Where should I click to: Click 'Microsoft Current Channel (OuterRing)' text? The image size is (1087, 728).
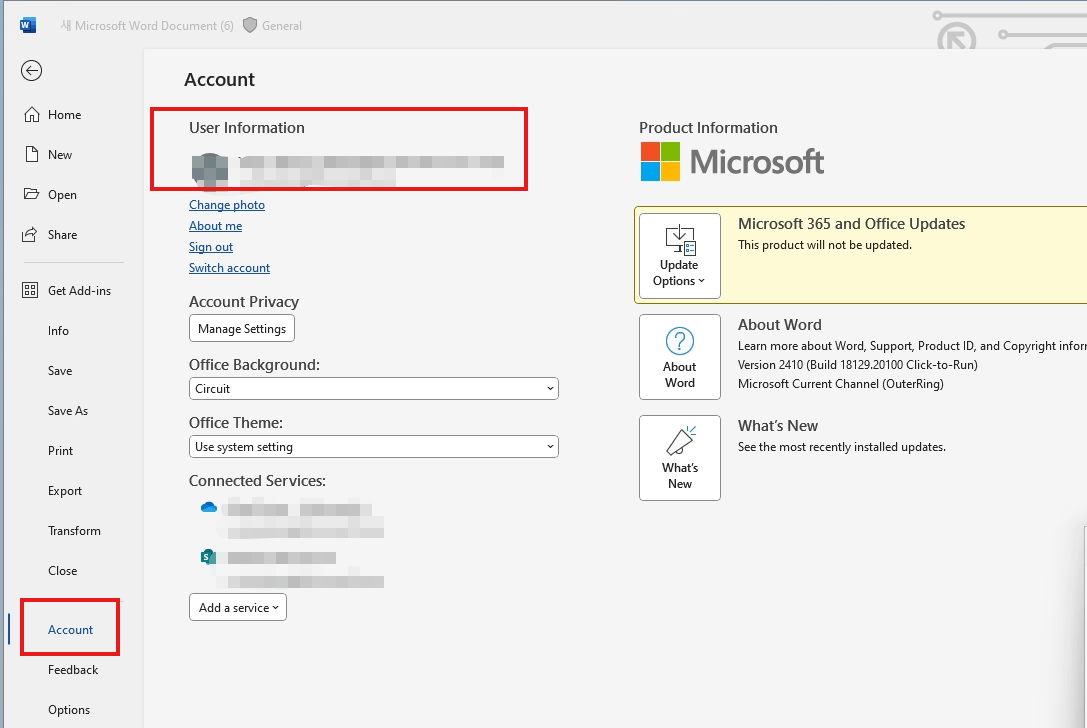click(x=840, y=383)
